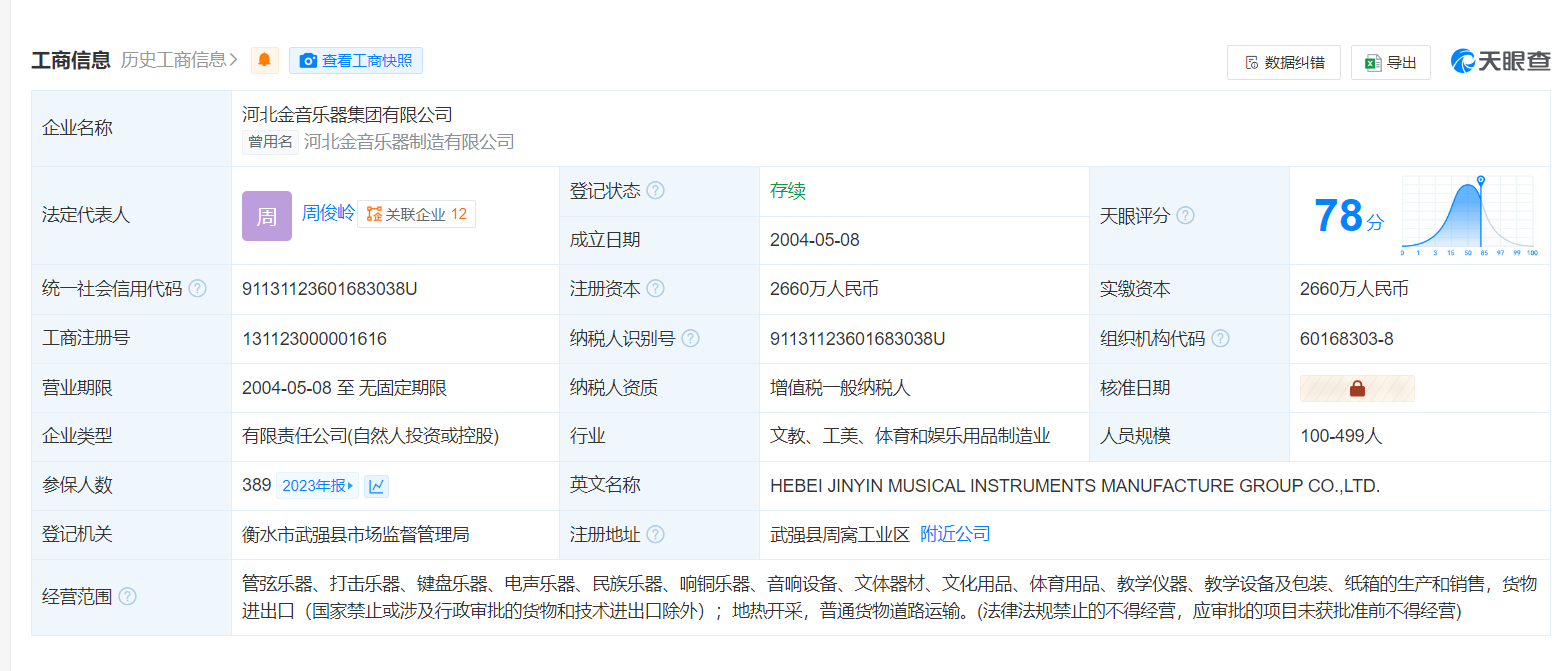Click the 企业类型 label cell

pyautogui.click(x=132, y=436)
